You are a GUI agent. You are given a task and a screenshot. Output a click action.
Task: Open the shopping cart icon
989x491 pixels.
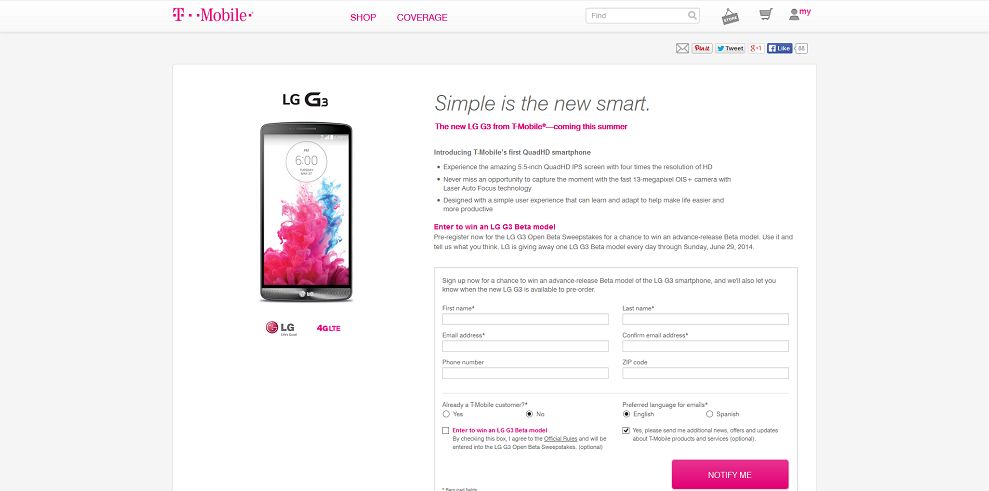(766, 15)
